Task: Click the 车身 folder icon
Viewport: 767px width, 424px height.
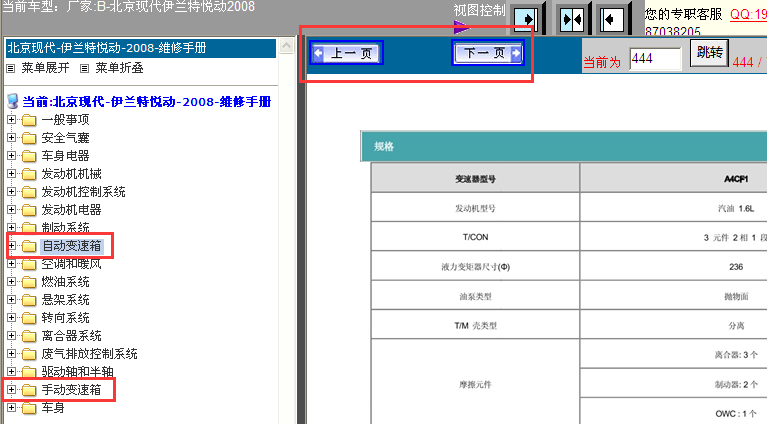Action: [x=29, y=408]
